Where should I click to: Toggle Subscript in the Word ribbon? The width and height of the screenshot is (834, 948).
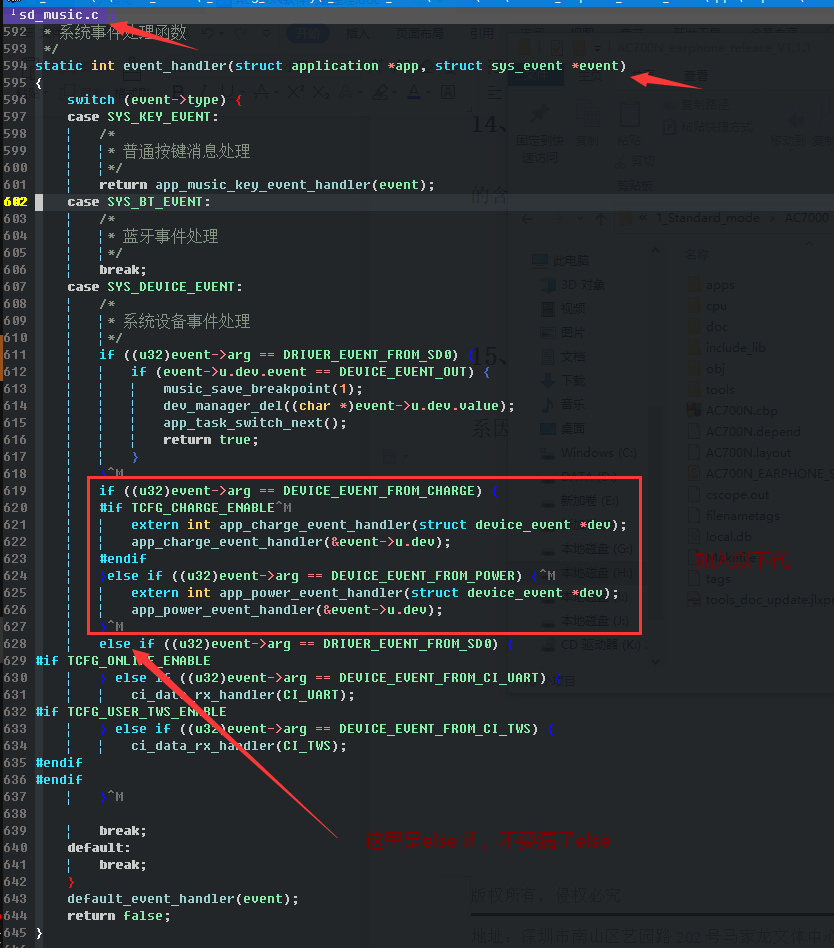[321, 92]
